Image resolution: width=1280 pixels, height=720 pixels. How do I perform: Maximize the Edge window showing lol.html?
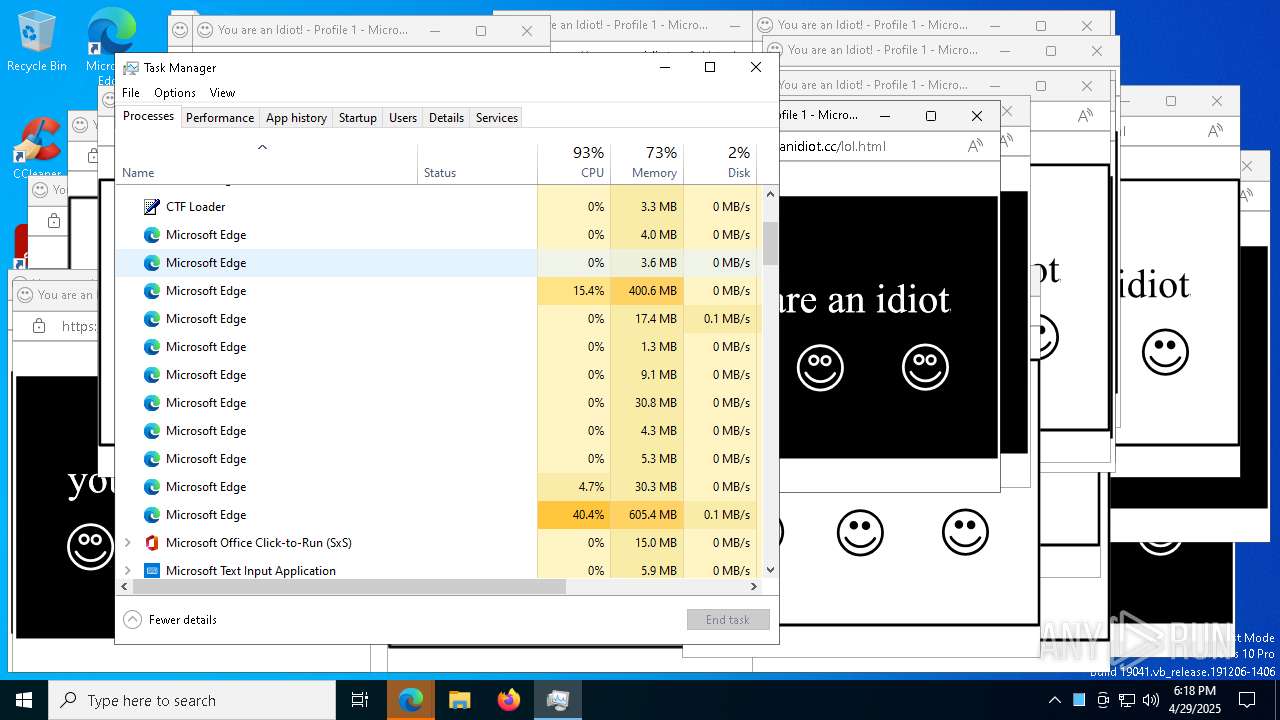pos(931,116)
